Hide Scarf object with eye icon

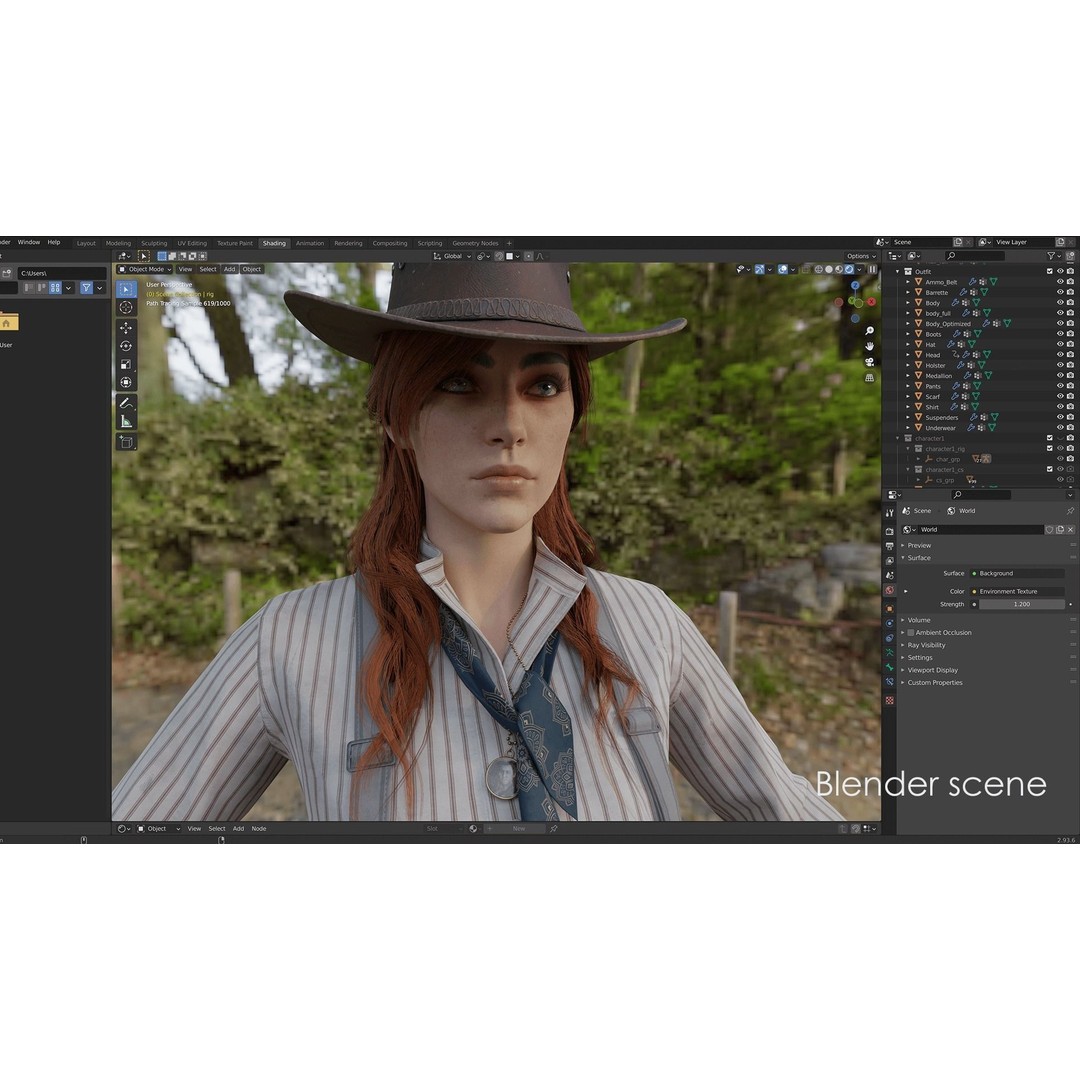tap(1060, 396)
